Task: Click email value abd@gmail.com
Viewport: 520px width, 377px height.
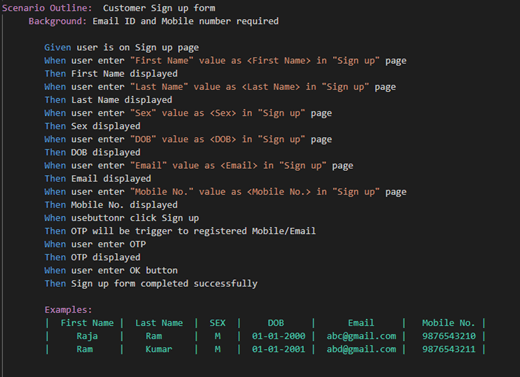Action: (x=361, y=349)
